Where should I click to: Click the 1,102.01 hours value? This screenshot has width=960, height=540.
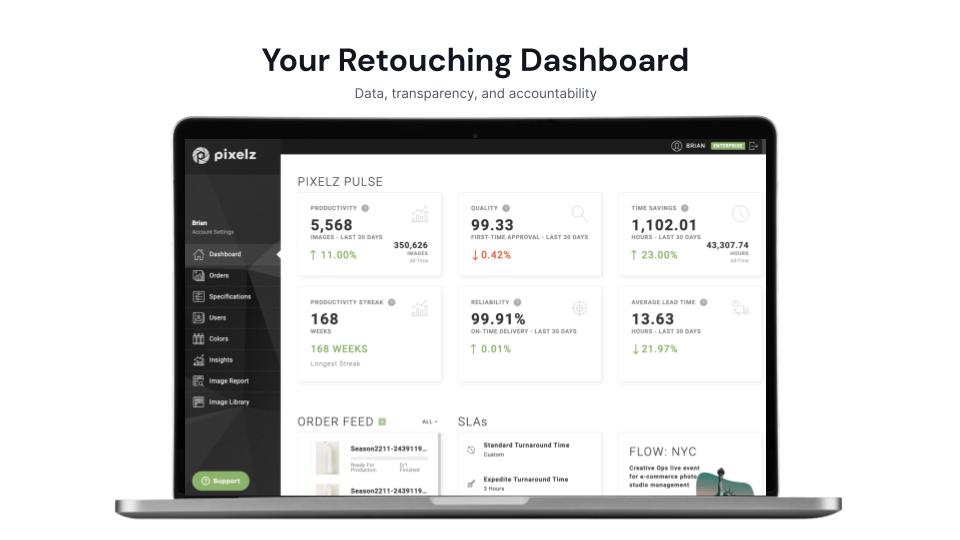pyautogui.click(x=664, y=225)
